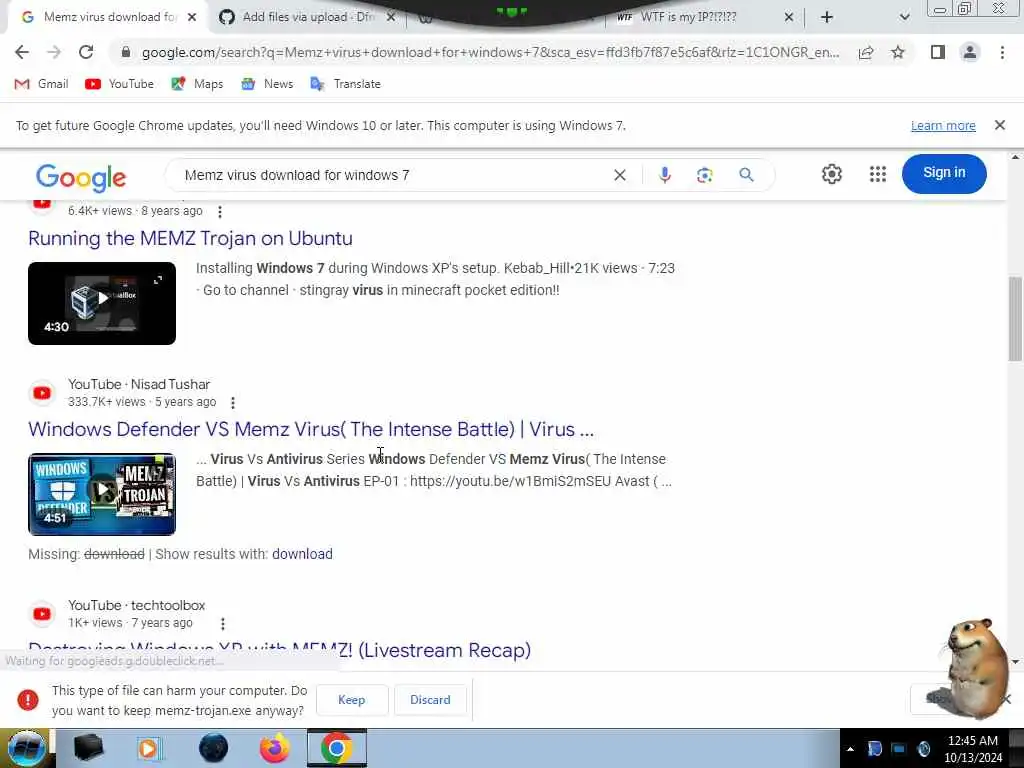Open Google quick settings gear

(x=831, y=174)
